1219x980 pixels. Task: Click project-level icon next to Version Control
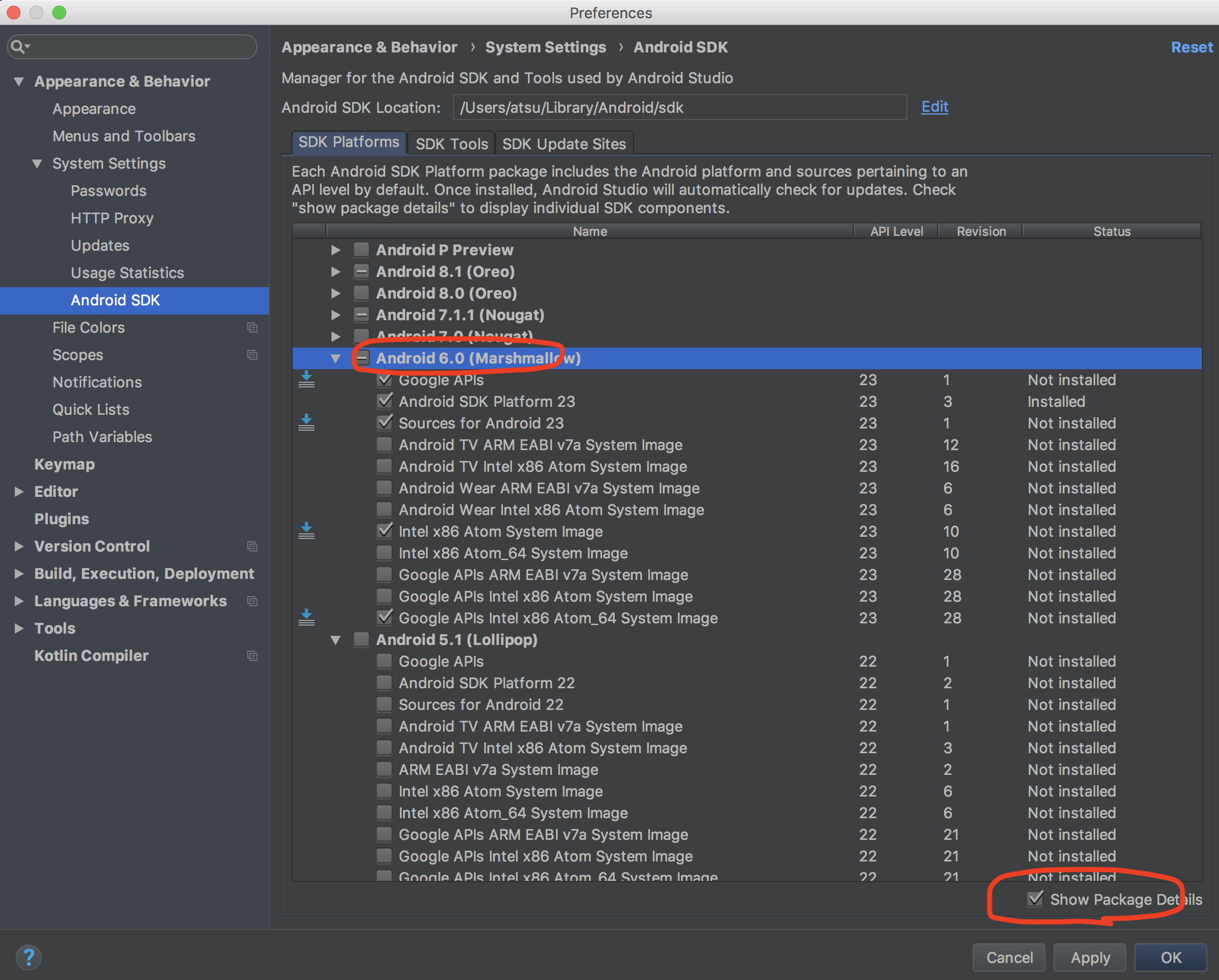pos(252,546)
